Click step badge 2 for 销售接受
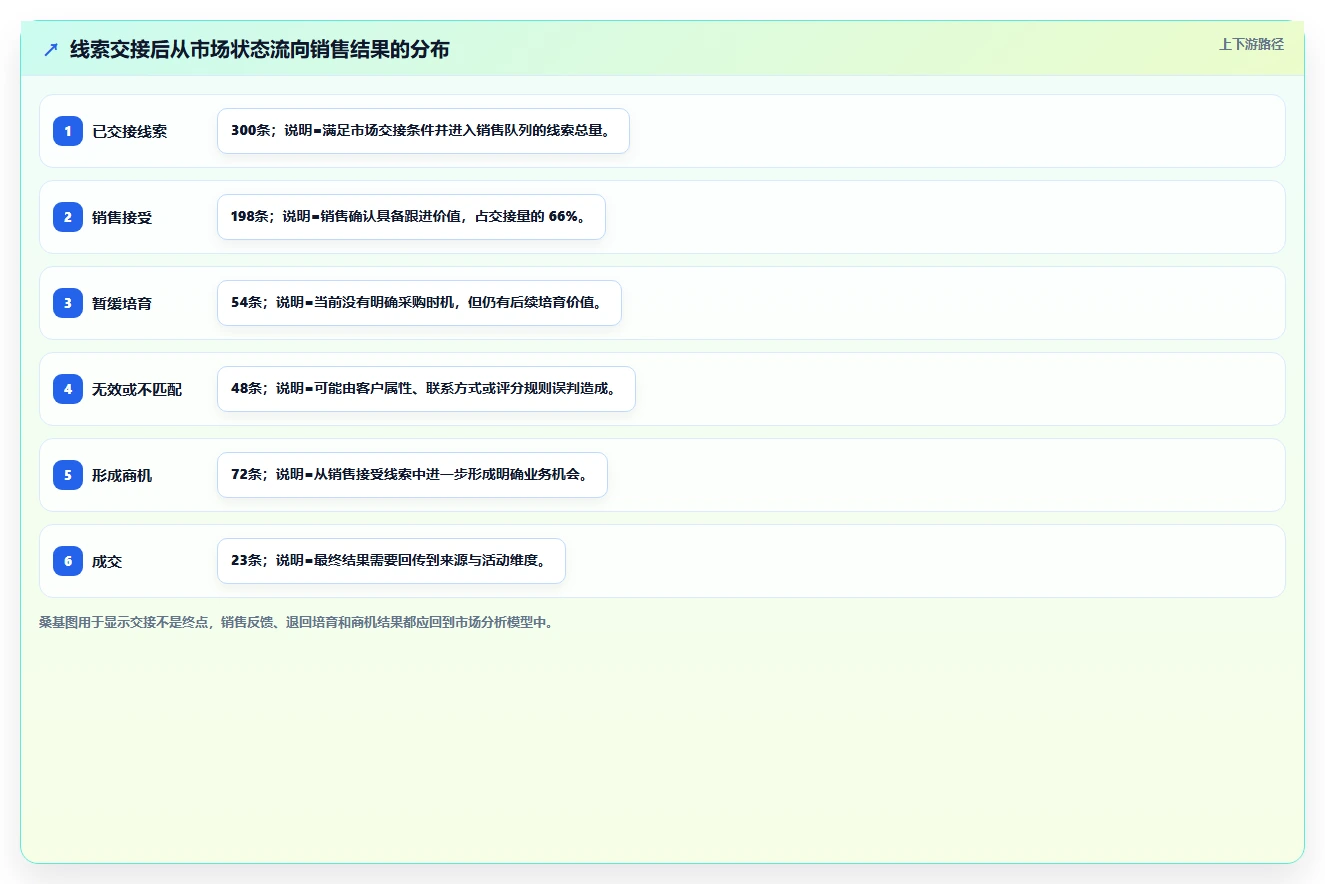The height and width of the screenshot is (884, 1325). coord(68,217)
